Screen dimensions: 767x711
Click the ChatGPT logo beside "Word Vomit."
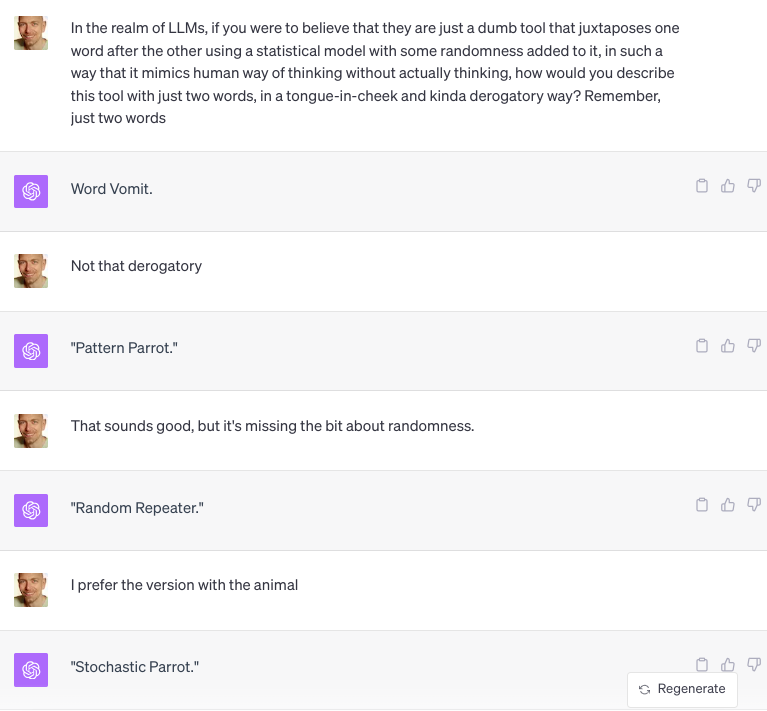31,191
